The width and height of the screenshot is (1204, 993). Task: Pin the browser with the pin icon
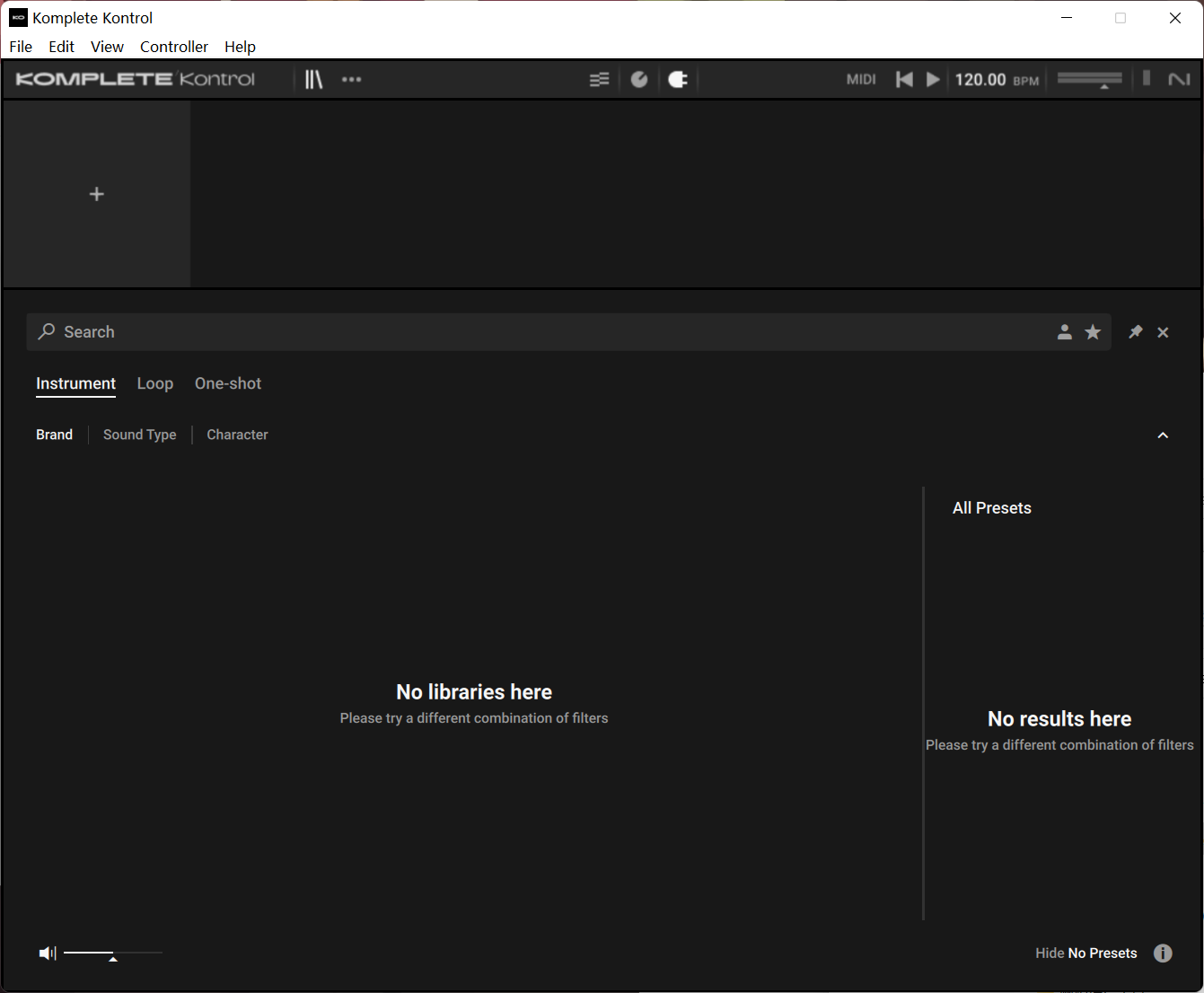(x=1136, y=332)
